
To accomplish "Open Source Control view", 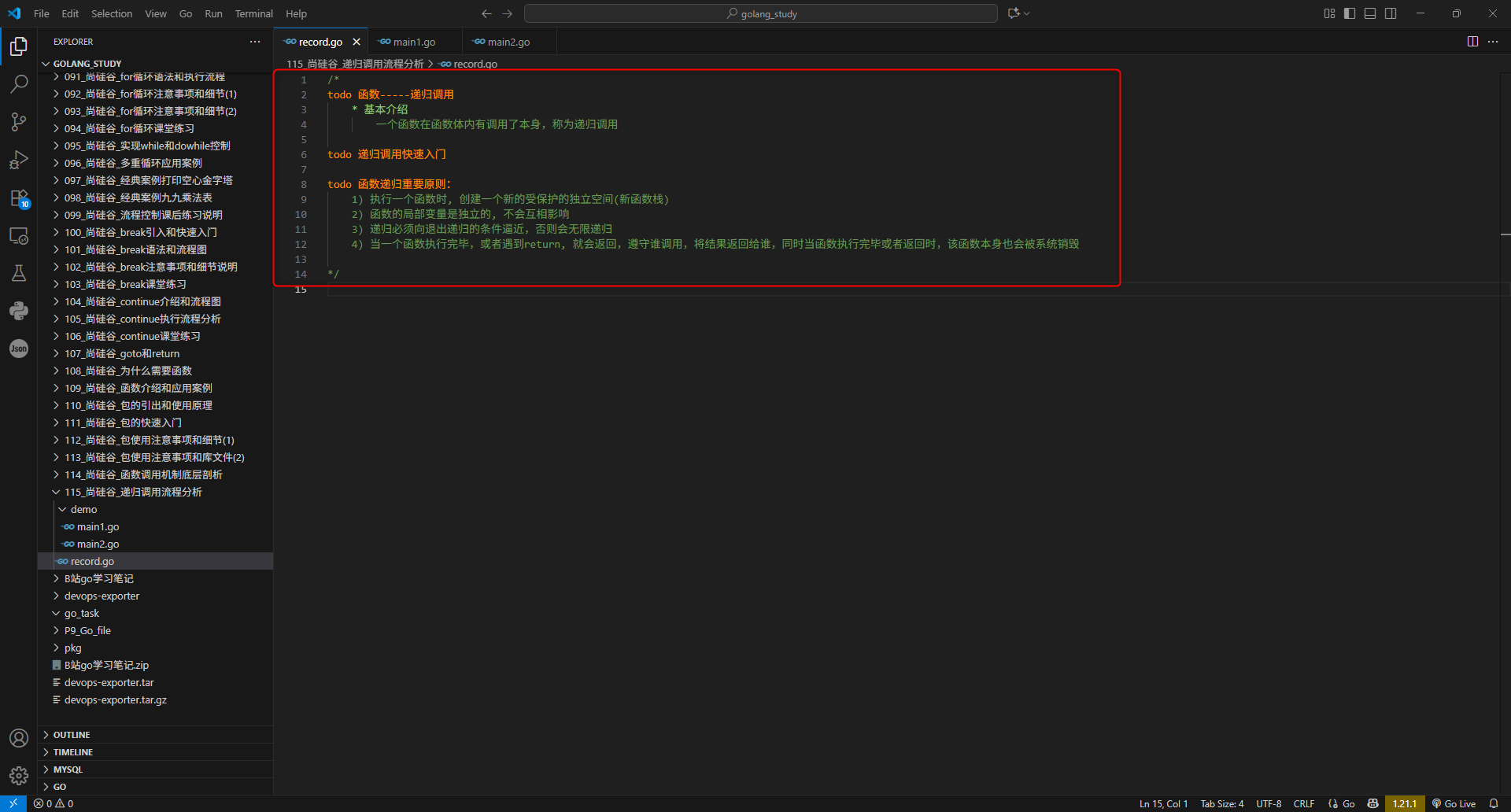I will (19, 121).
